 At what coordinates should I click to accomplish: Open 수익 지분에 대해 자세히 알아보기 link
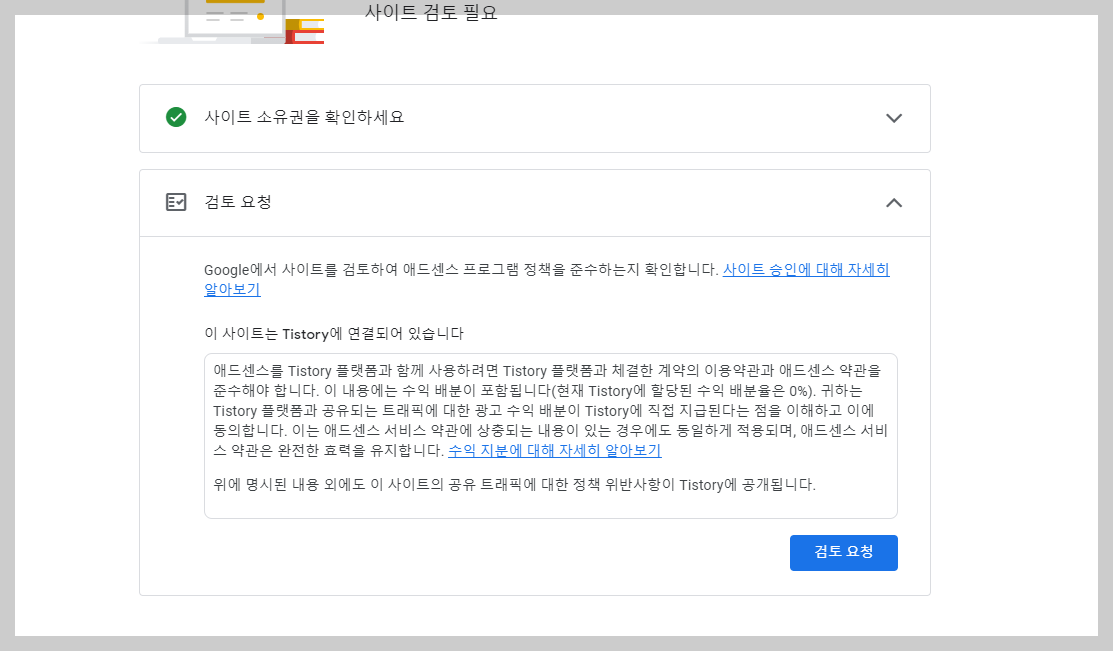554,451
